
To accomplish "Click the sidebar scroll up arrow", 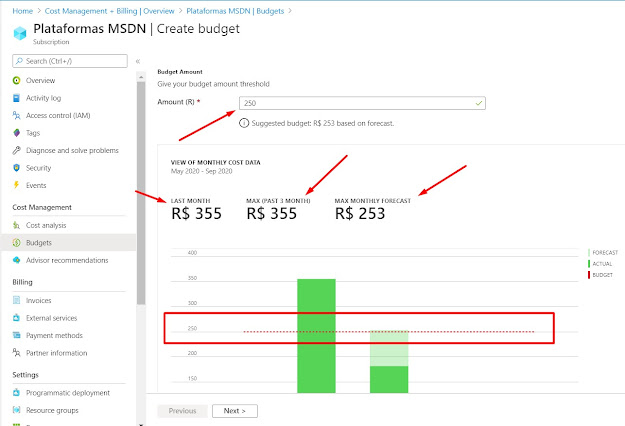I will [x=141, y=77].
